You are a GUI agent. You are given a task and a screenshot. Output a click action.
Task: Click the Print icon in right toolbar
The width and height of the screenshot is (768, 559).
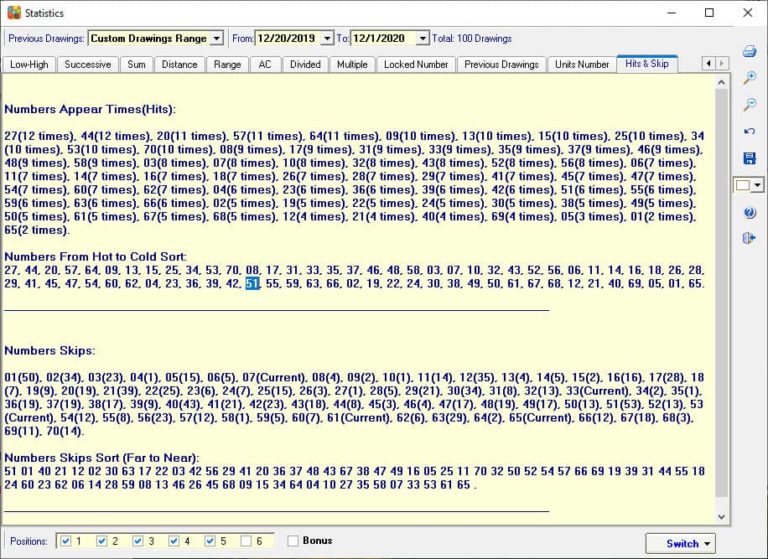click(x=749, y=51)
